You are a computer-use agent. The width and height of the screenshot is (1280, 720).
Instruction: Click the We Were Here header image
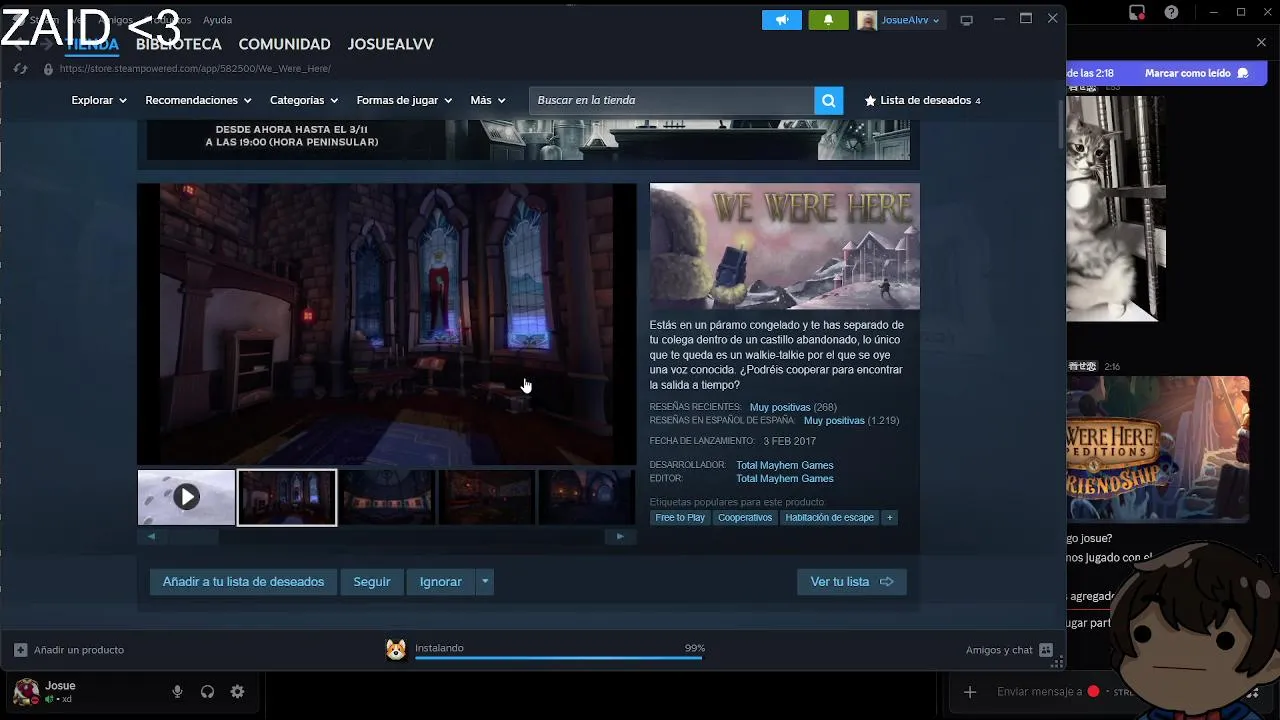[785, 246]
